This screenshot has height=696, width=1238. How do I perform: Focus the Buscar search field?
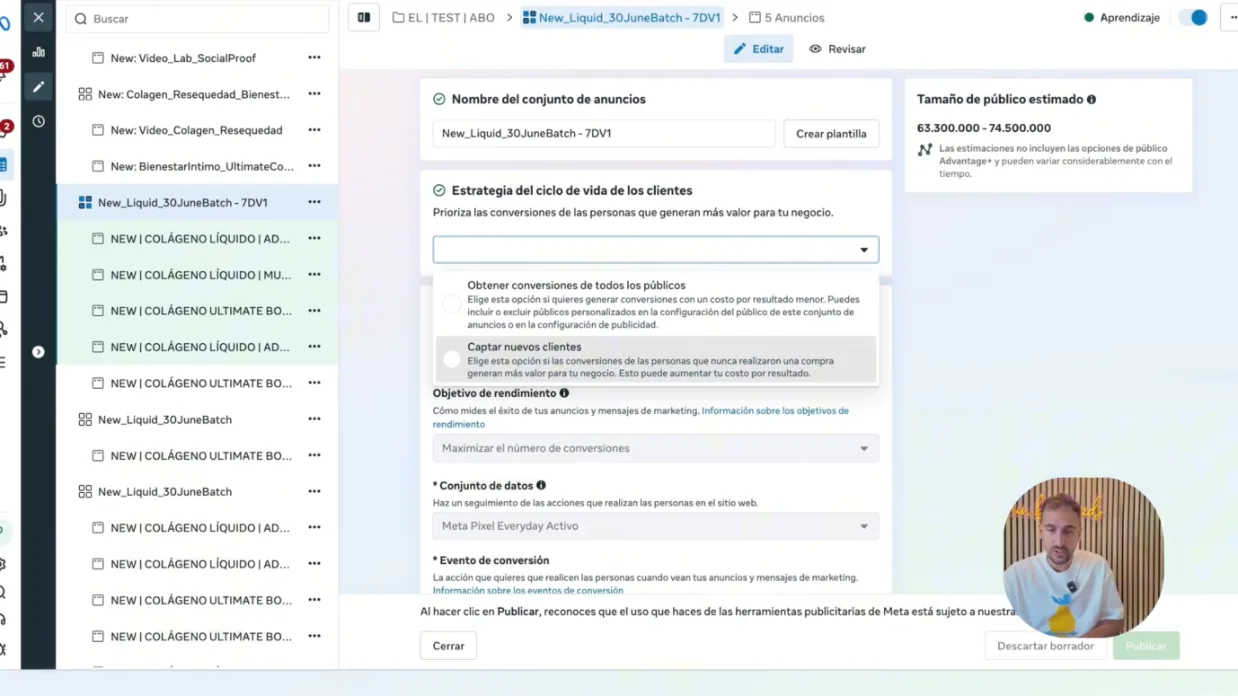click(197, 19)
